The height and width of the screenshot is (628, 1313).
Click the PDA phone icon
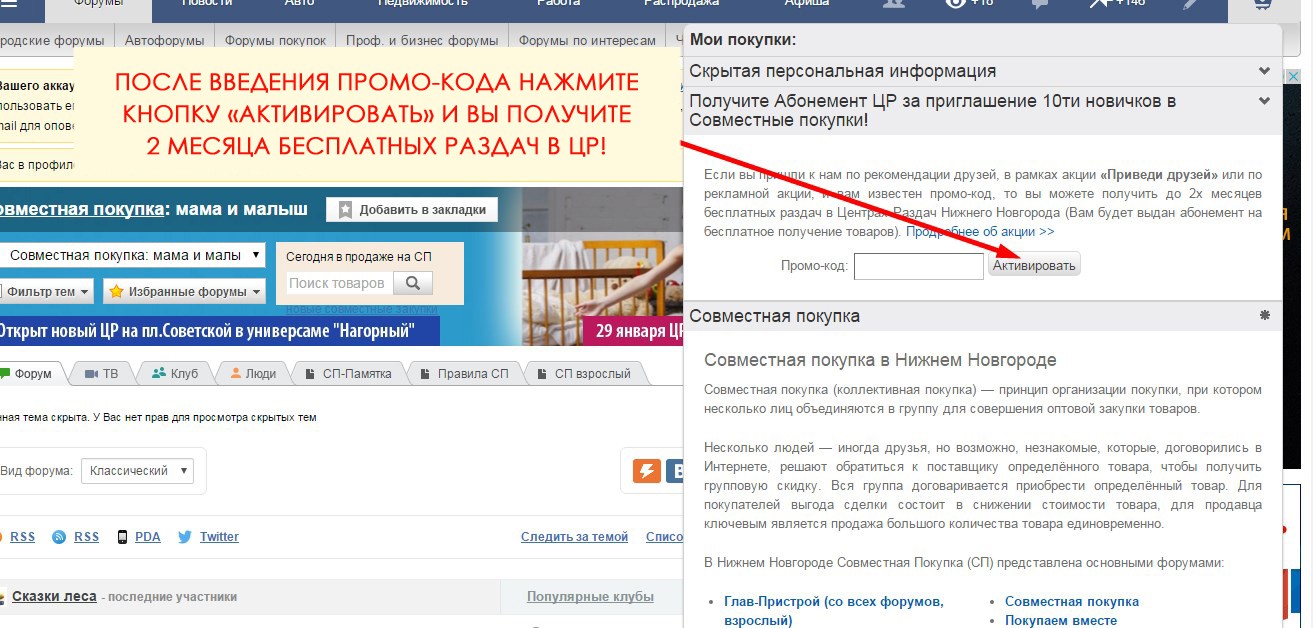pos(122,537)
